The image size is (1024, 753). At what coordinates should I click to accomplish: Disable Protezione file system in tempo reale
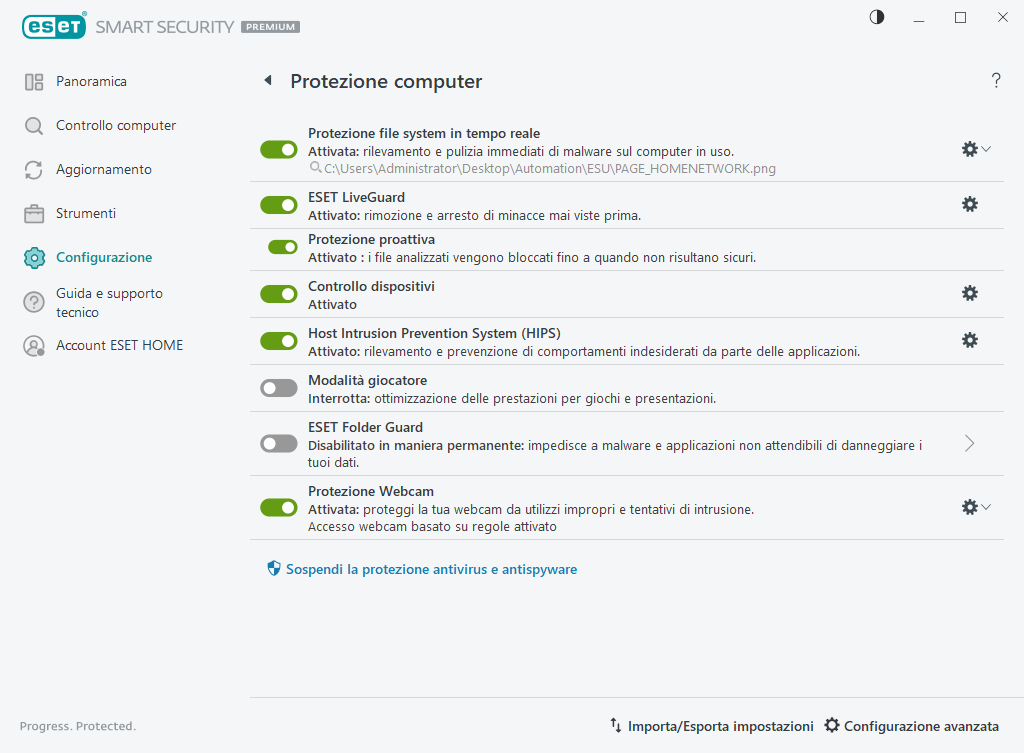click(278, 149)
